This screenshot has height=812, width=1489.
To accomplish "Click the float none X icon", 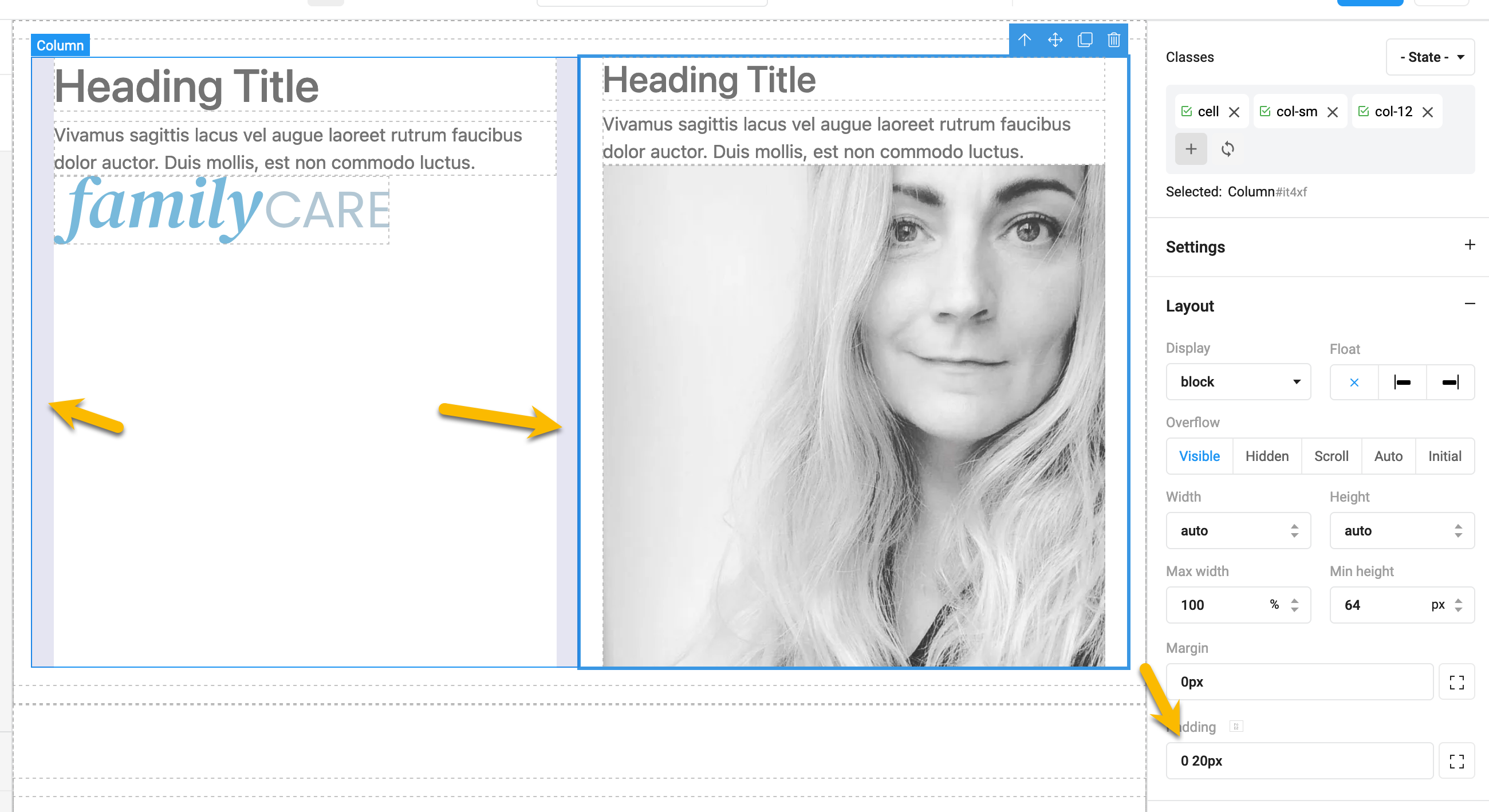I will point(1354,382).
